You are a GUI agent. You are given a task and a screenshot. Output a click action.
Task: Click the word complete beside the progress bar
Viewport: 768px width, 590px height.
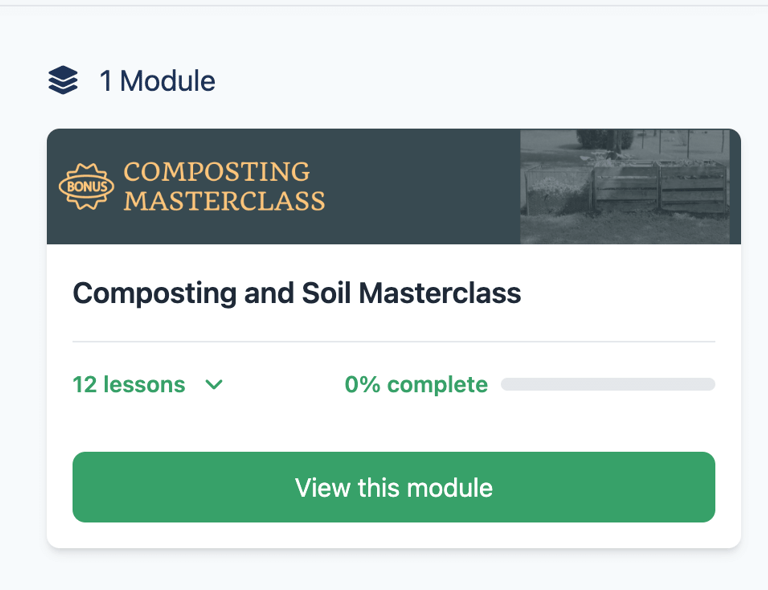[438, 385]
